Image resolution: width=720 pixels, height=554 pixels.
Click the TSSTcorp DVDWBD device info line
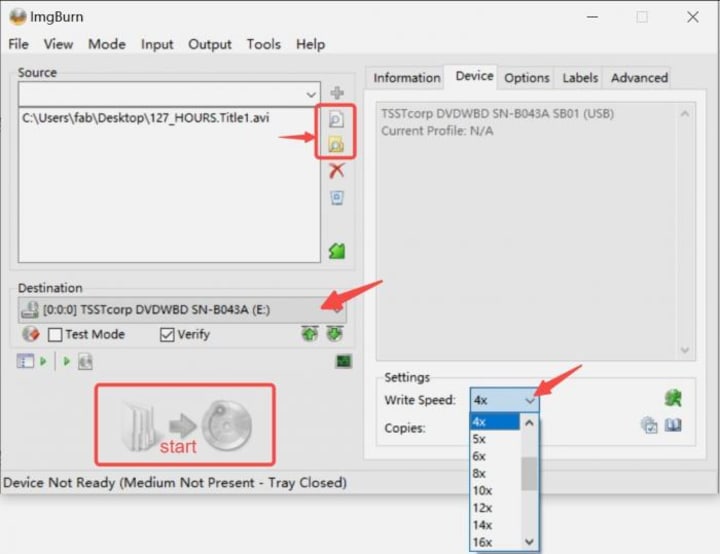click(x=497, y=113)
